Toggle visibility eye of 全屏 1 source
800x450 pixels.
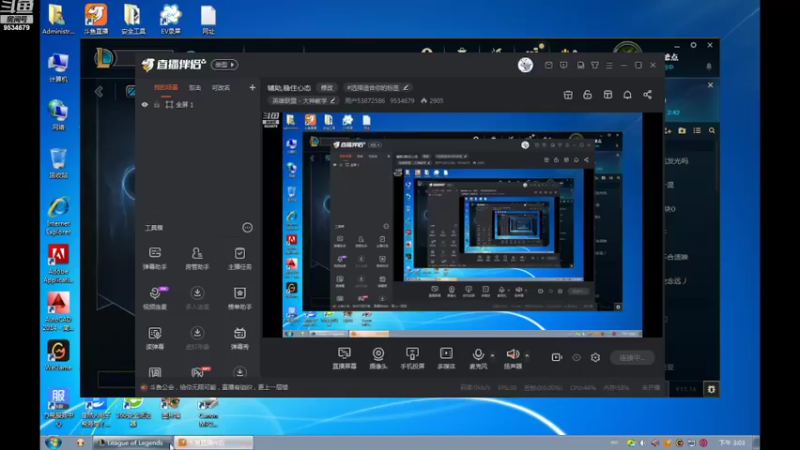pos(145,105)
